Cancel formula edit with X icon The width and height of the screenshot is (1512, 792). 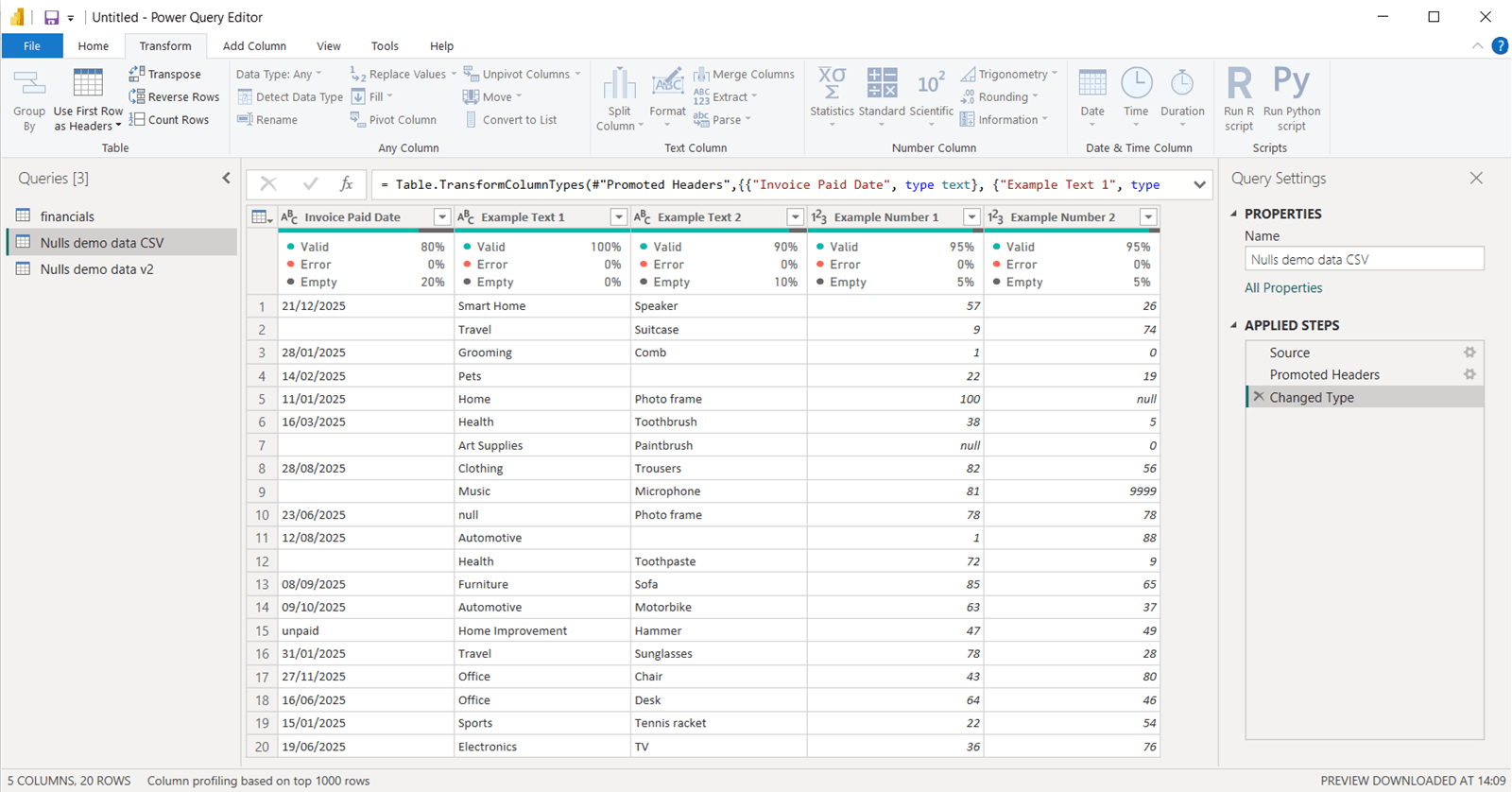(x=268, y=184)
